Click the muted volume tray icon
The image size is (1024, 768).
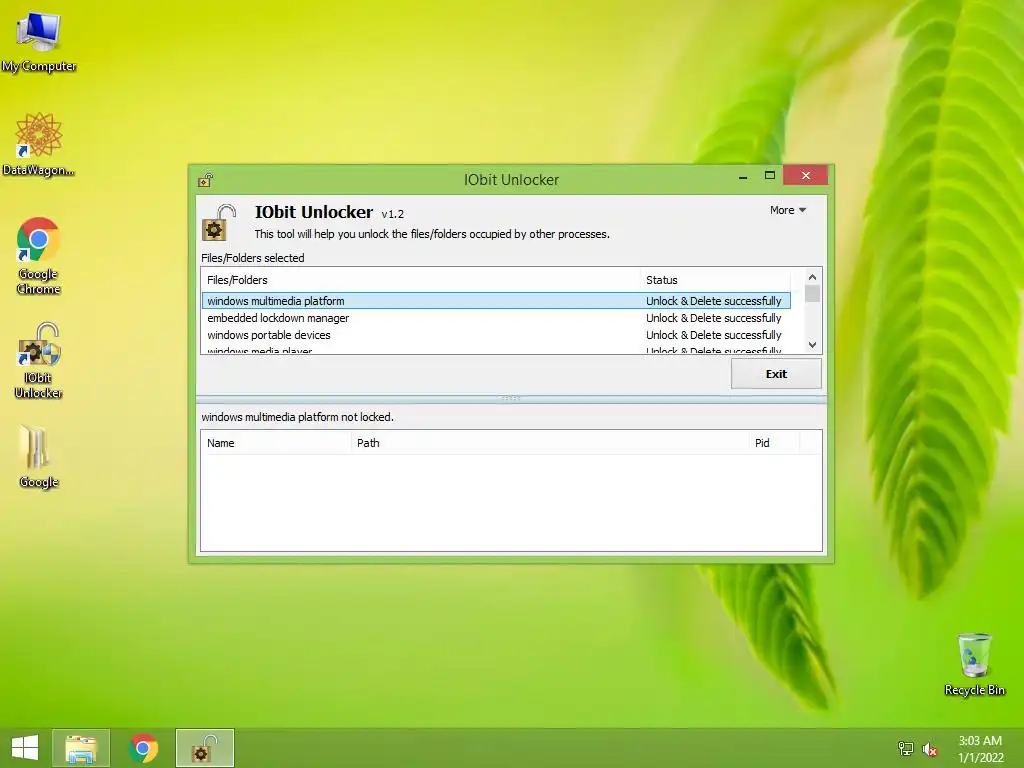click(930, 749)
